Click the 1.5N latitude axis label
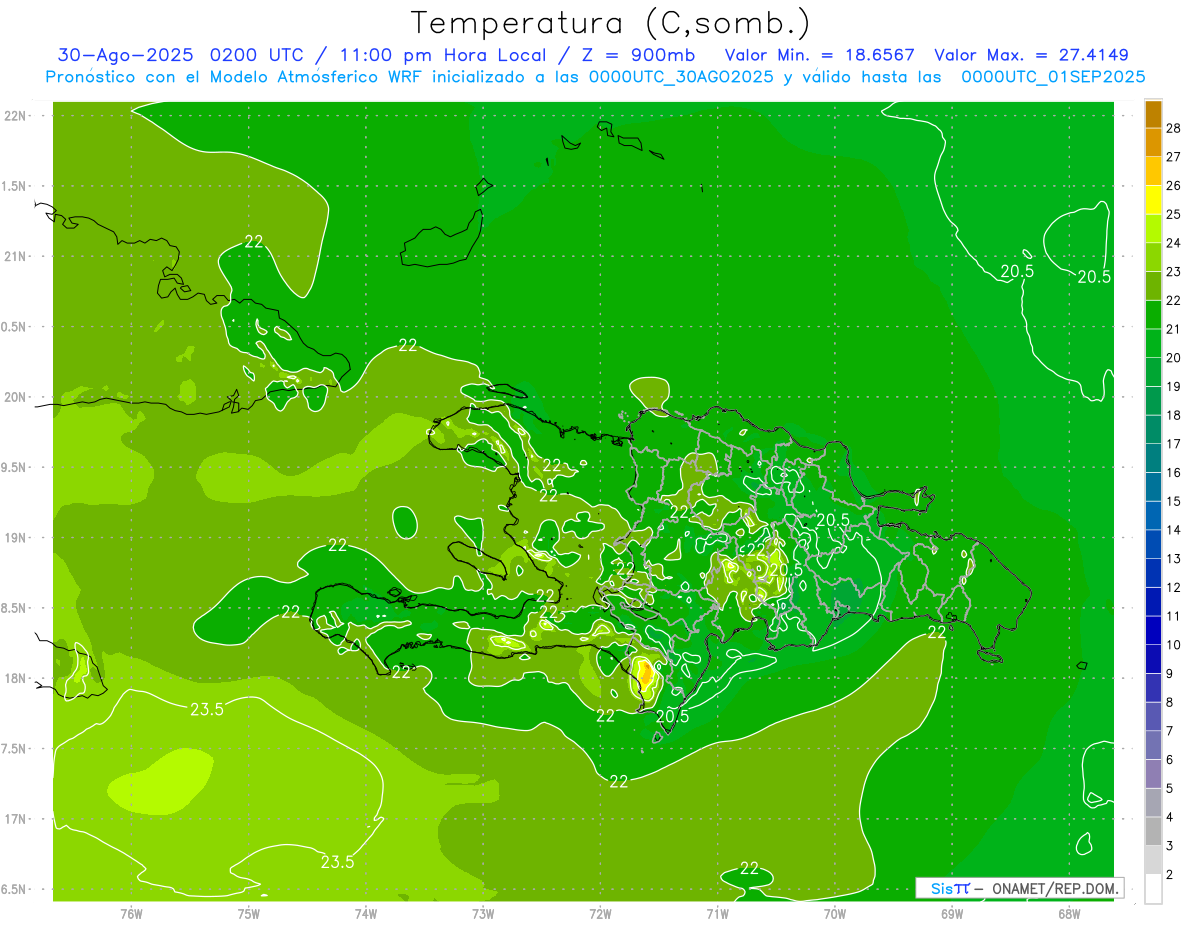Screen dimensions: 1200x927 coord(14,186)
